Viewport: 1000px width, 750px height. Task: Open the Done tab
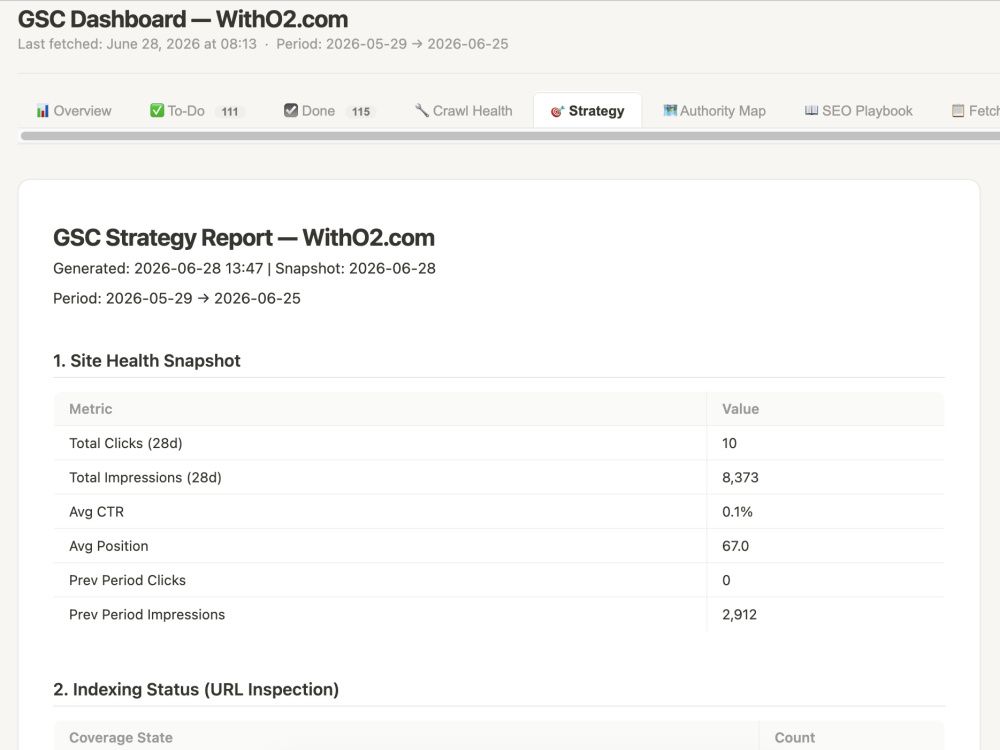click(x=330, y=111)
